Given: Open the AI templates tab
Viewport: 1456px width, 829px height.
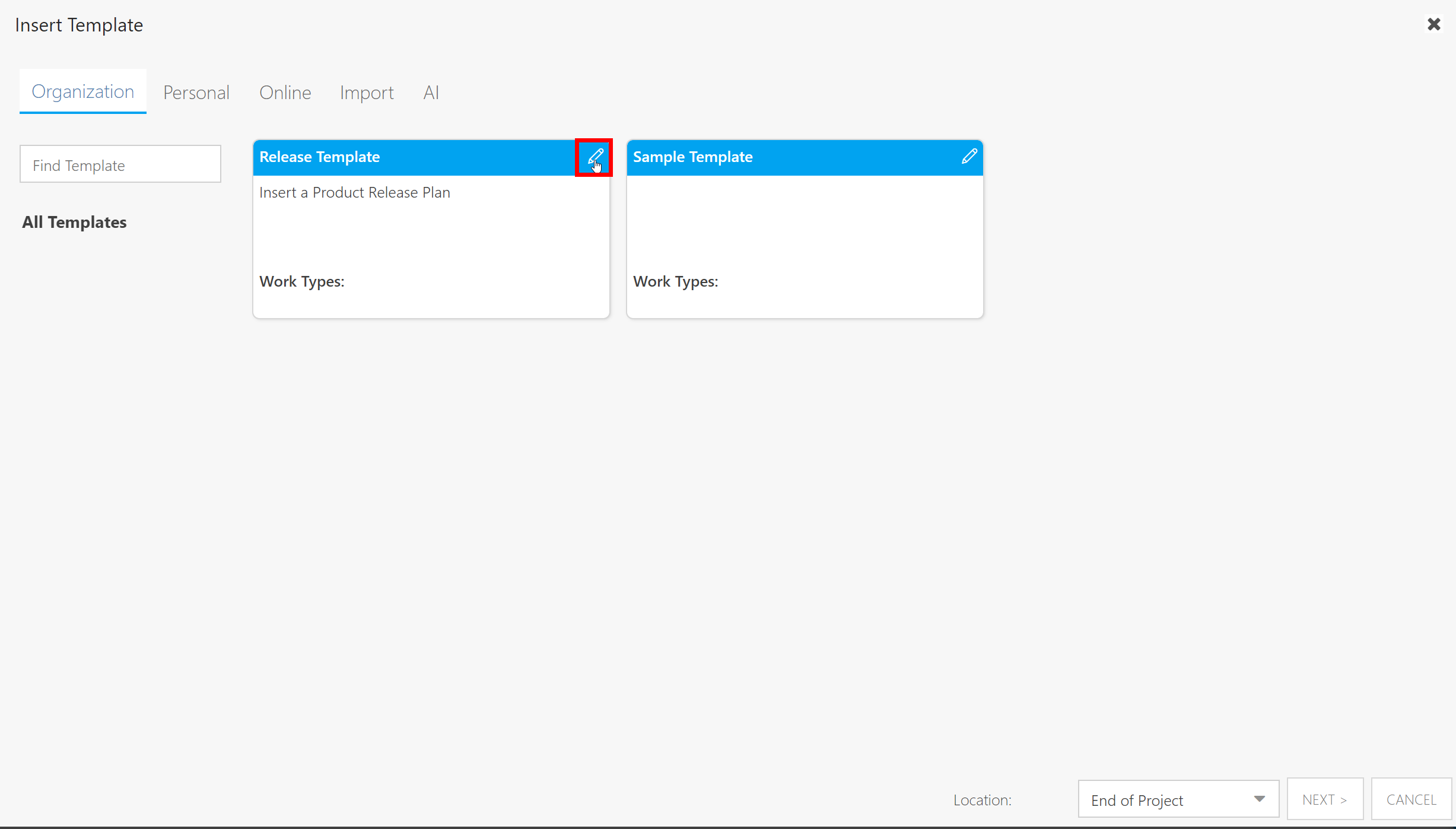Looking at the screenshot, I should pyautogui.click(x=431, y=93).
